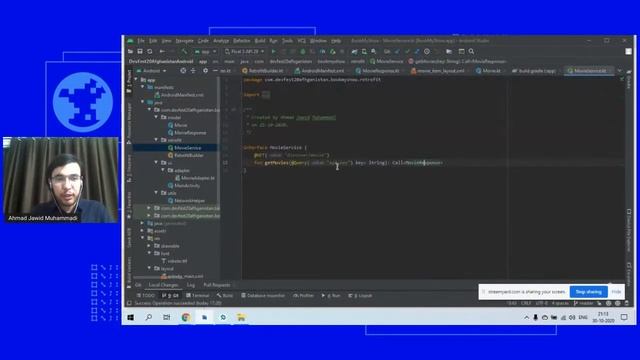The image size is (640, 360).
Task: Switch to the build.gradle (:app) tab
Action: tap(534, 71)
